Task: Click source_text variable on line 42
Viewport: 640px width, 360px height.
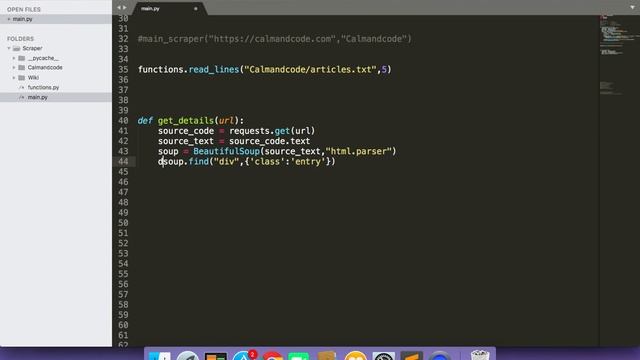Action: (186, 141)
